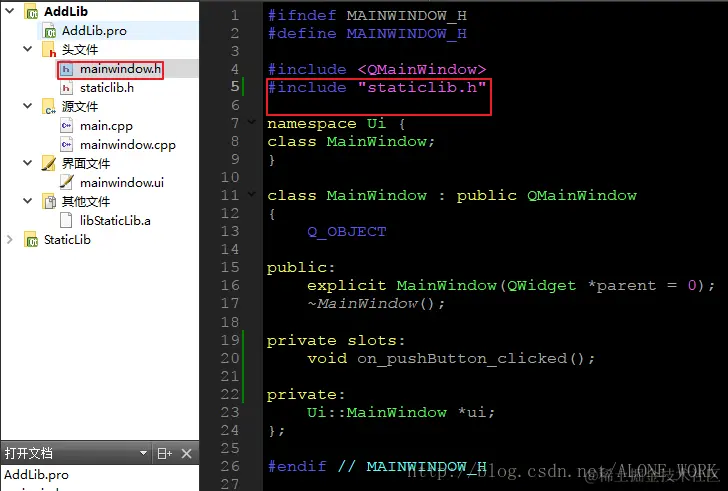Select the 其他文件 folder label
The height and width of the screenshot is (491, 728).
(x=86, y=201)
